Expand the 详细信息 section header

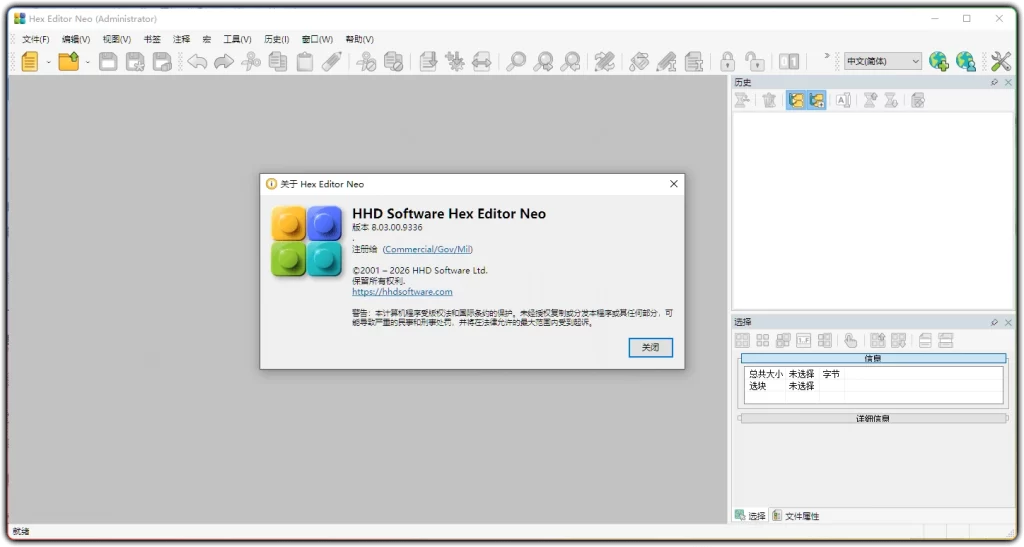[x=873, y=418]
